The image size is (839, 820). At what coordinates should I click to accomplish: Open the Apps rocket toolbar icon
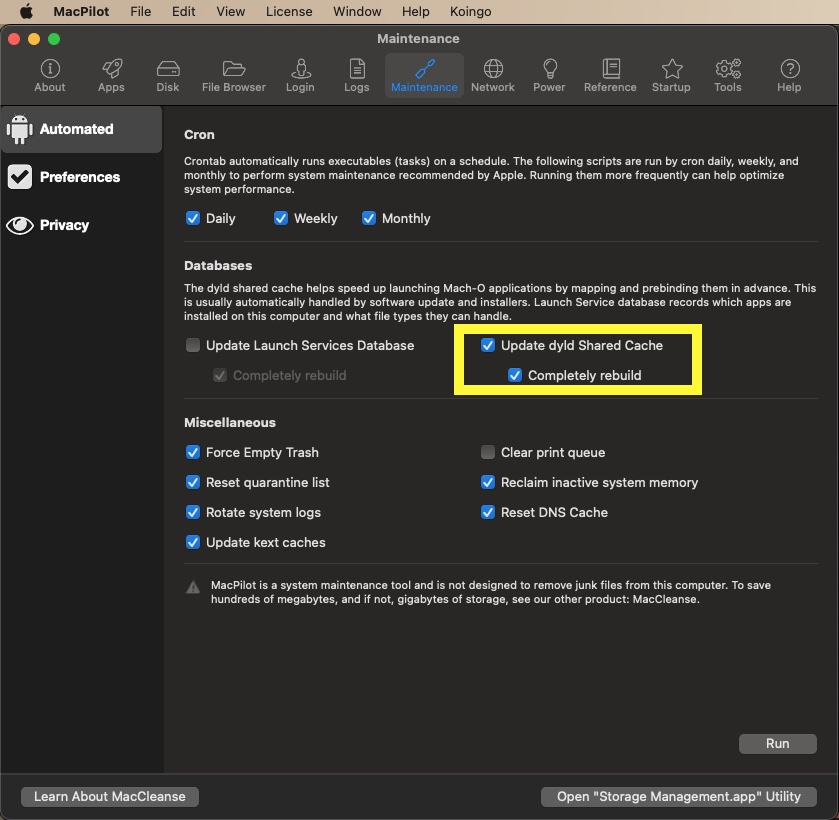[x=111, y=75]
